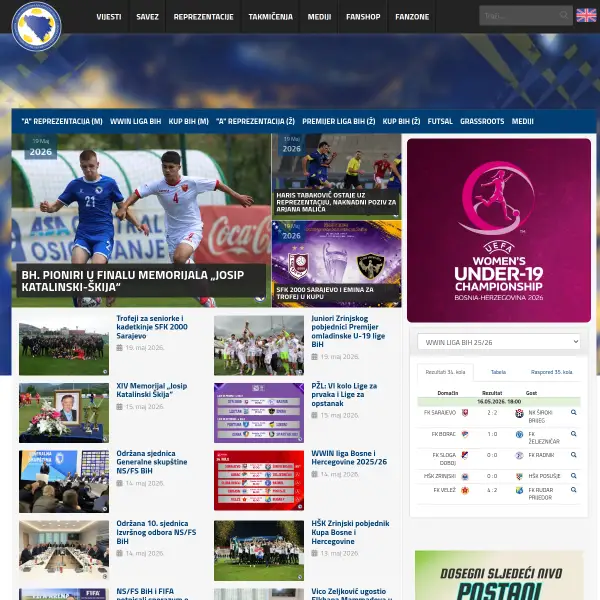The height and width of the screenshot is (600, 600).
Task: Open Održana sjednica Generalne skupštine link
Action: click(152, 462)
